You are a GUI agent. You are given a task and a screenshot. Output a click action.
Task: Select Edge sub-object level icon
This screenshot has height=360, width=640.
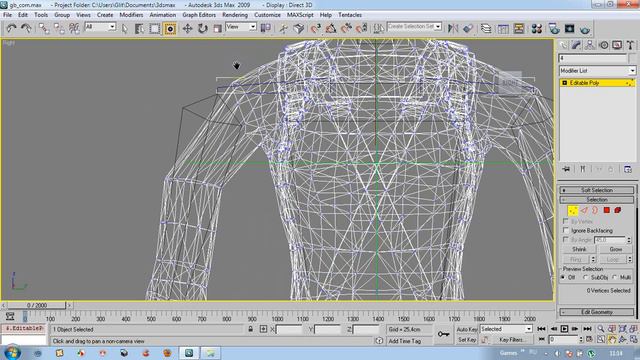tap(584, 210)
